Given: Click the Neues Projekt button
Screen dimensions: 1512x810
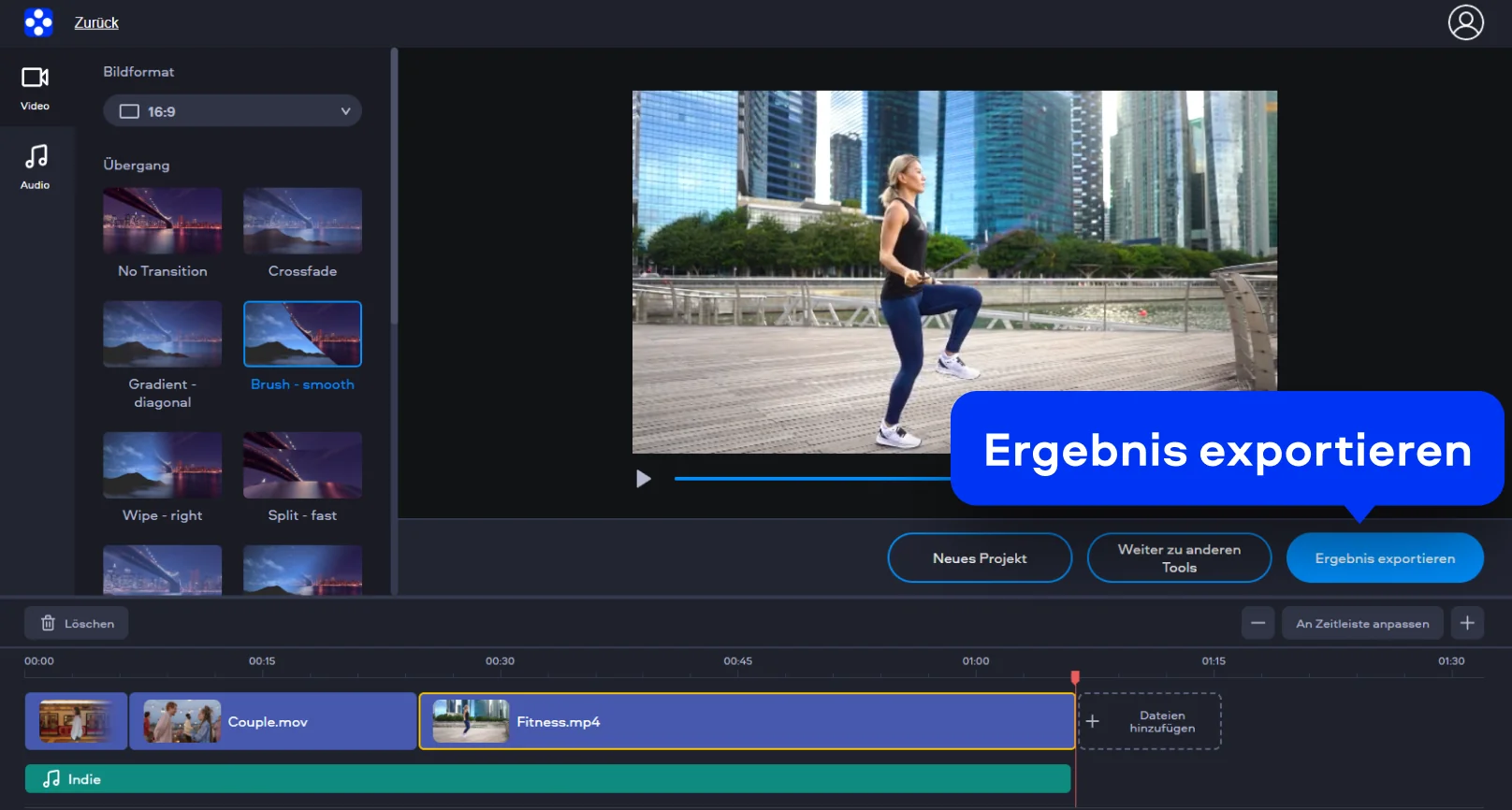Looking at the screenshot, I should click(979, 558).
